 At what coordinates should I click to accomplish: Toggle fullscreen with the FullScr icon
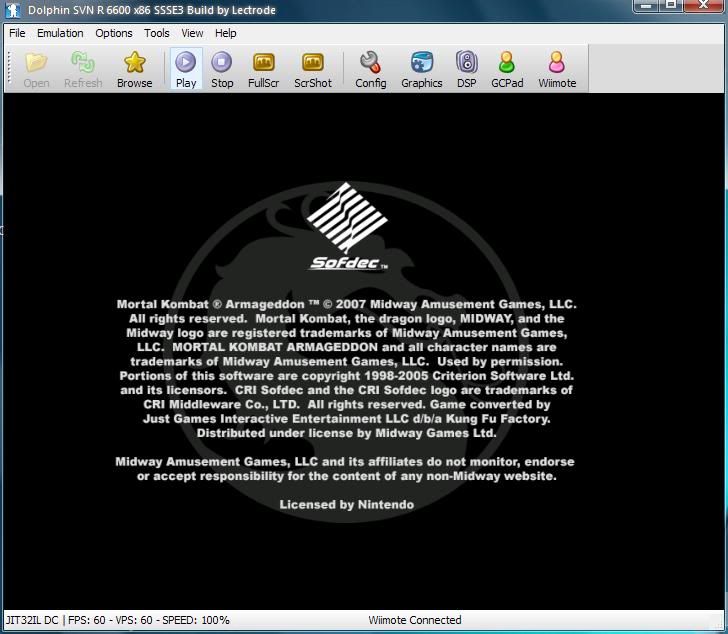click(x=263, y=69)
